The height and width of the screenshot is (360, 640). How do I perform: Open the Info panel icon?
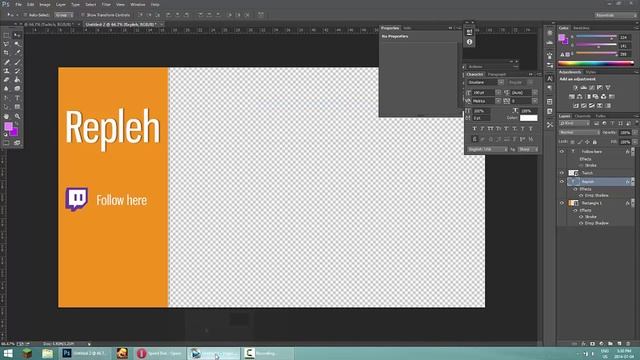coord(469,42)
